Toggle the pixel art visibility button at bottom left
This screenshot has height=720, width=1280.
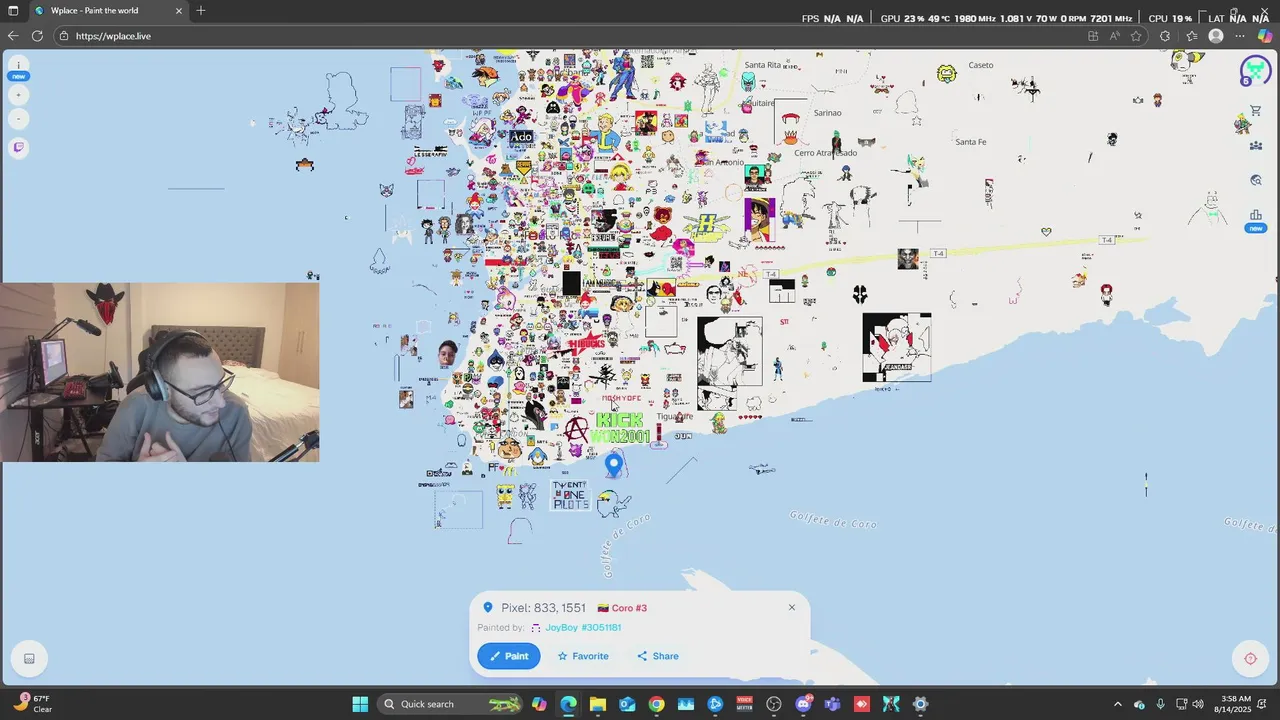point(29,658)
